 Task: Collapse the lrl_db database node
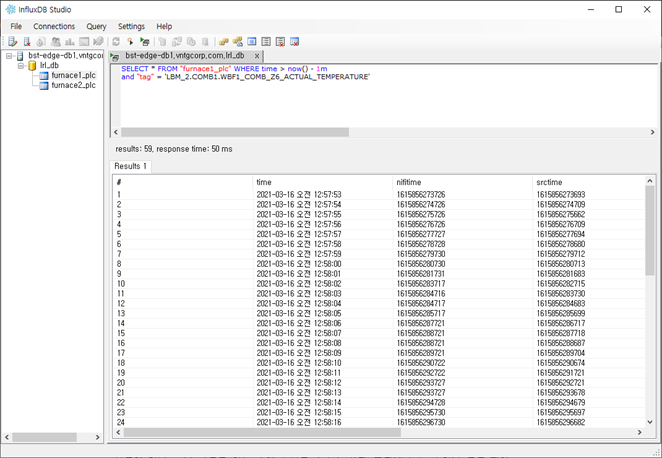(x=20, y=65)
